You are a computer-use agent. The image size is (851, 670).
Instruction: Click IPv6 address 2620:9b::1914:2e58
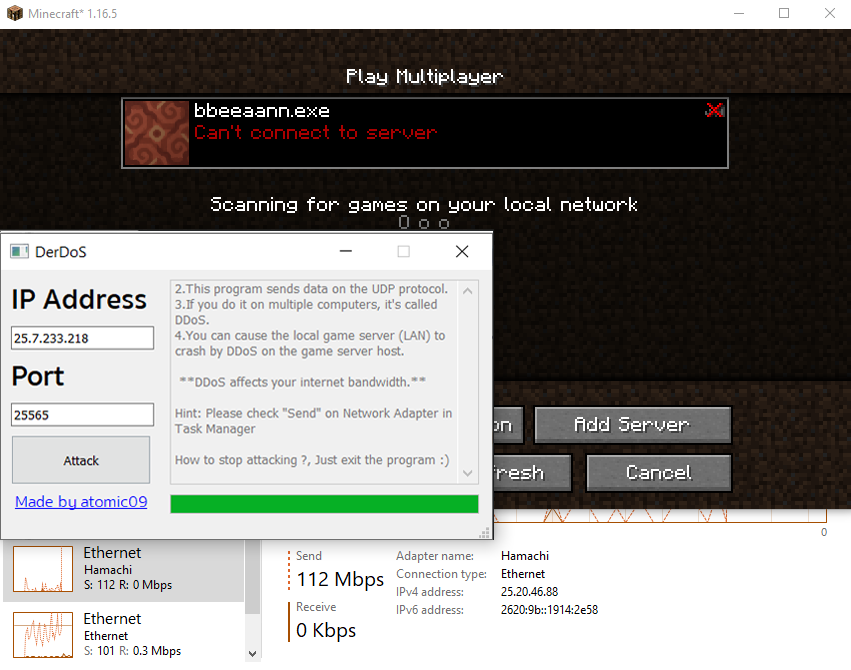pos(549,610)
